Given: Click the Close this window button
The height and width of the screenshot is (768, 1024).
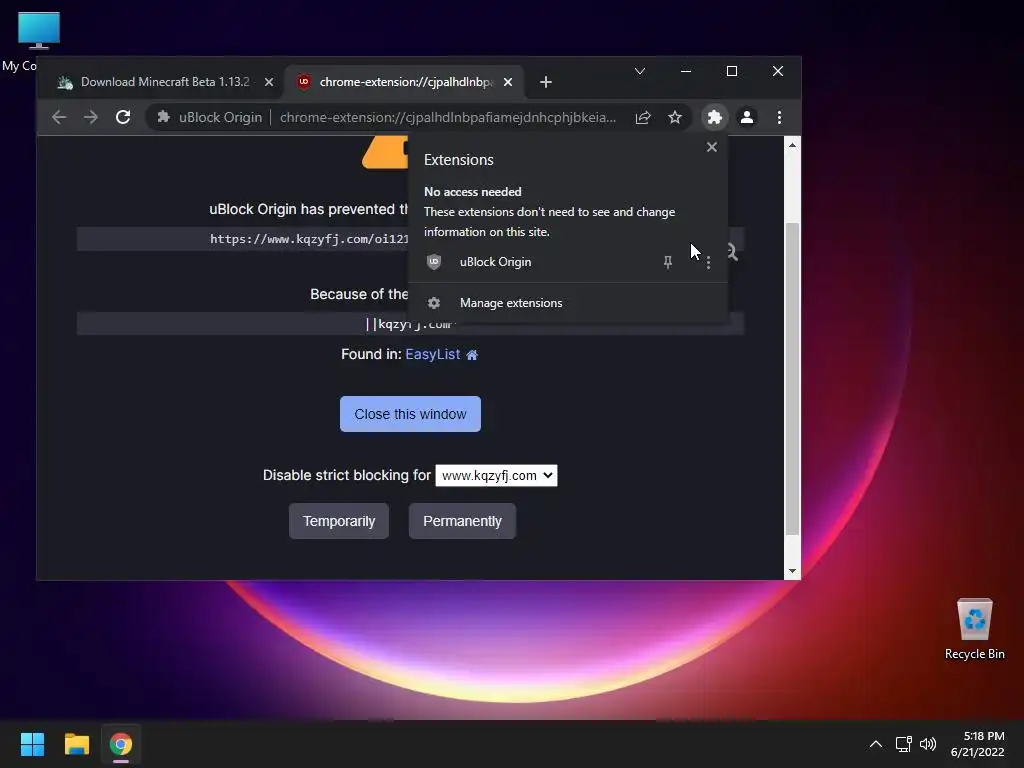Looking at the screenshot, I should pos(410,414).
